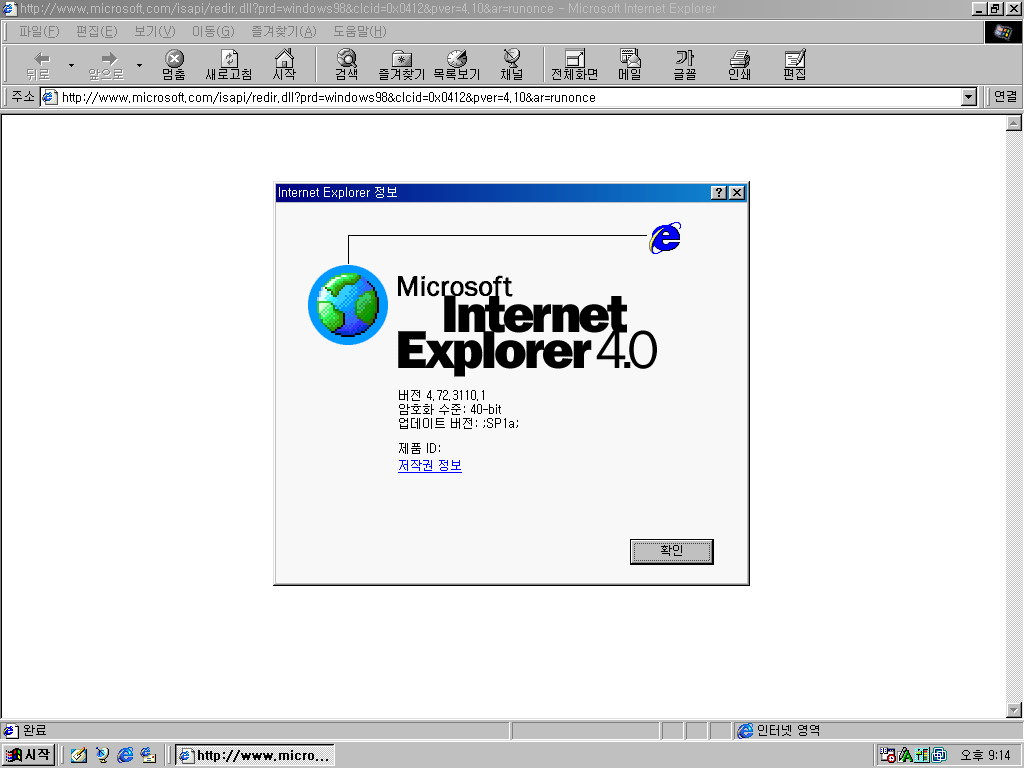Click the blue IE 'e' logo in the dialog
The width and height of the screenshot is (1024, 768).
pos(665,238)
